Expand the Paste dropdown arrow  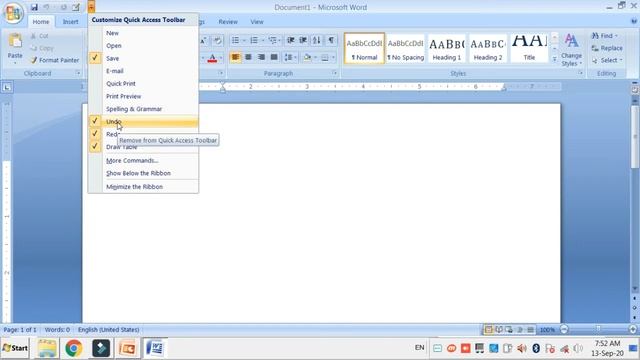click(15, 63)
